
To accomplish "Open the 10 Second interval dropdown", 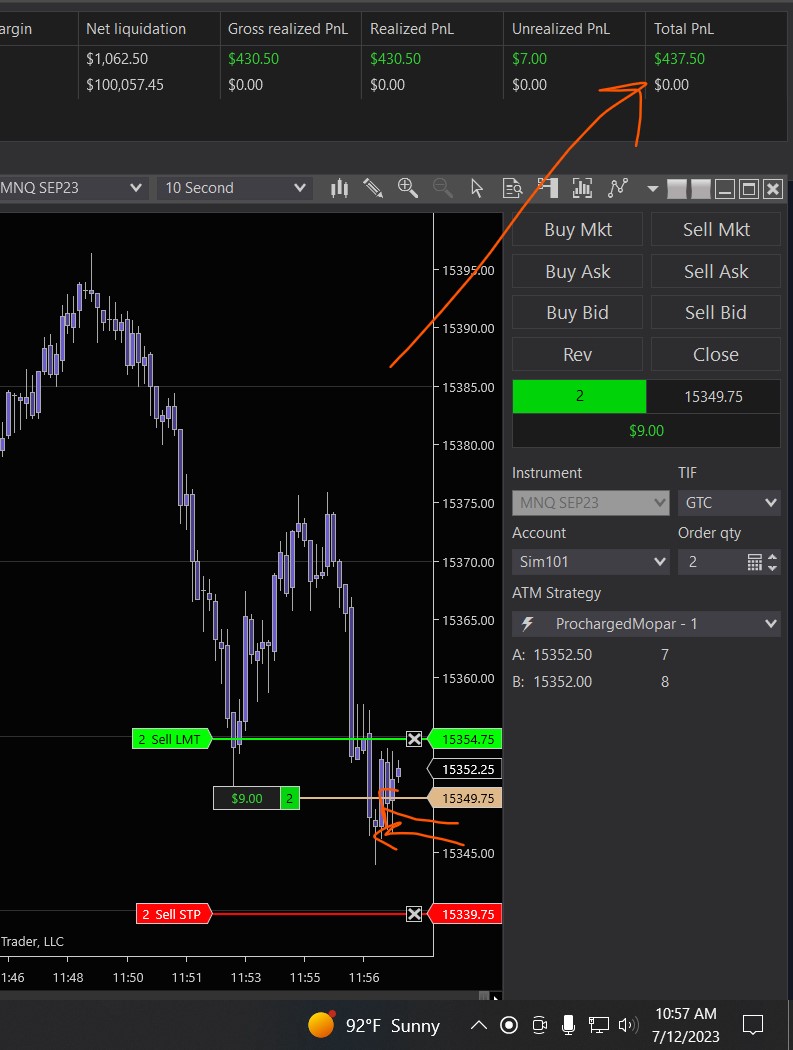I will click(234, 188).
